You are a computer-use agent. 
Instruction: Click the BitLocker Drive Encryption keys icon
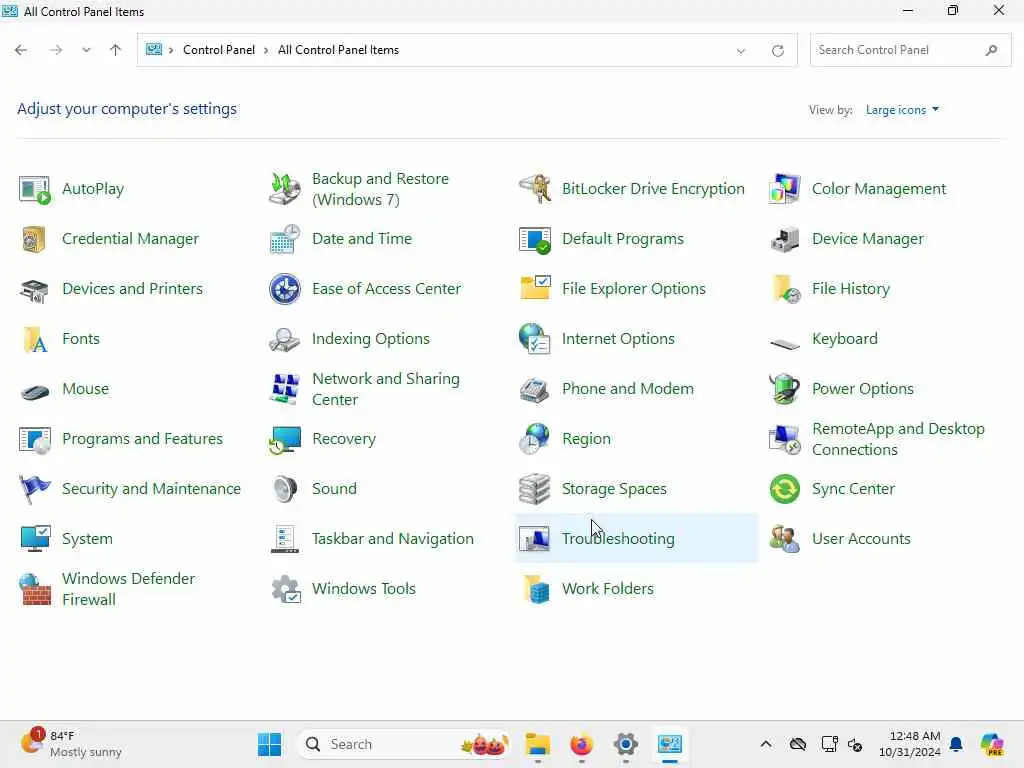click(535, 189)
